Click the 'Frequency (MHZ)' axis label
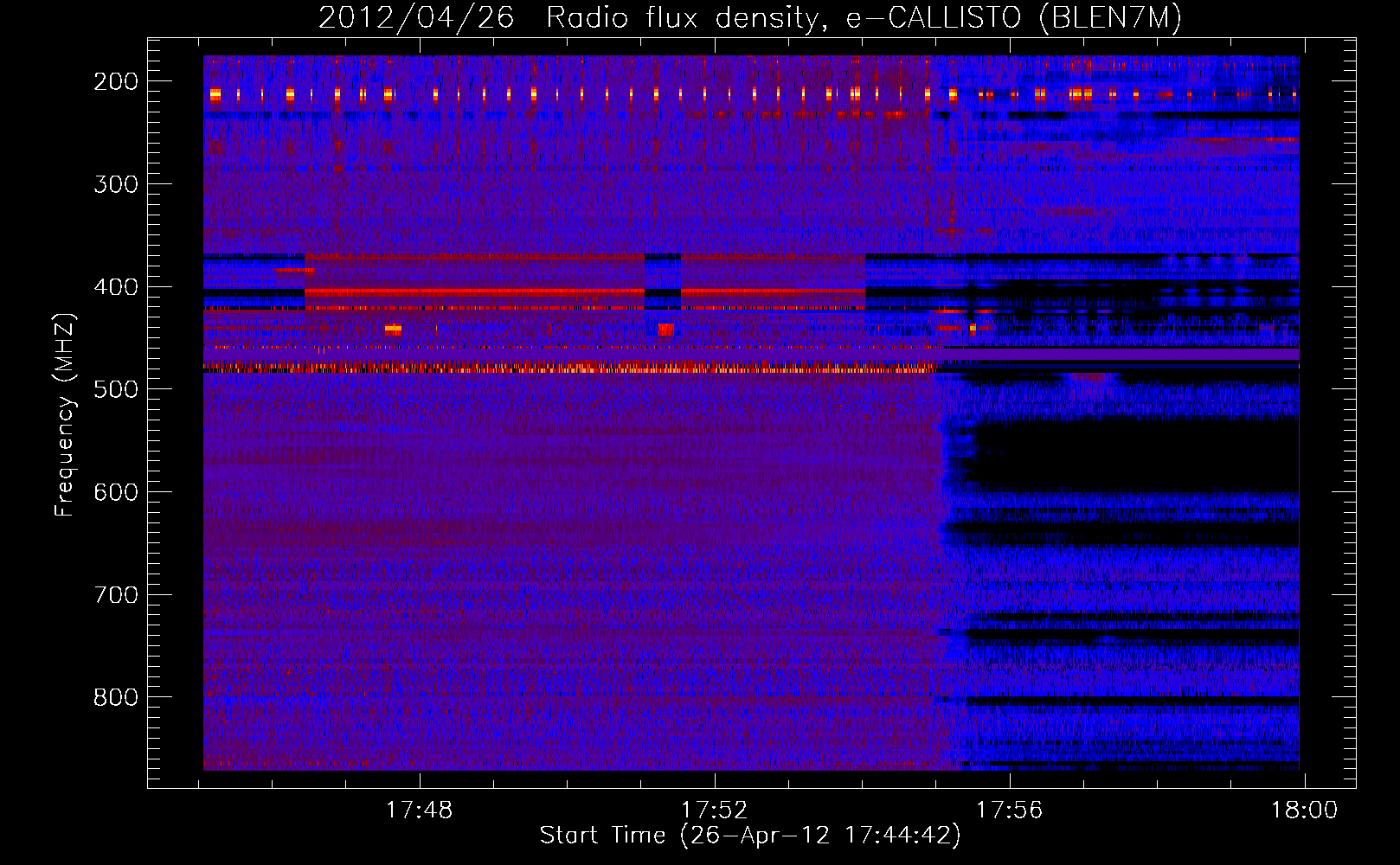1400x865 pixels. click(65, 413)
